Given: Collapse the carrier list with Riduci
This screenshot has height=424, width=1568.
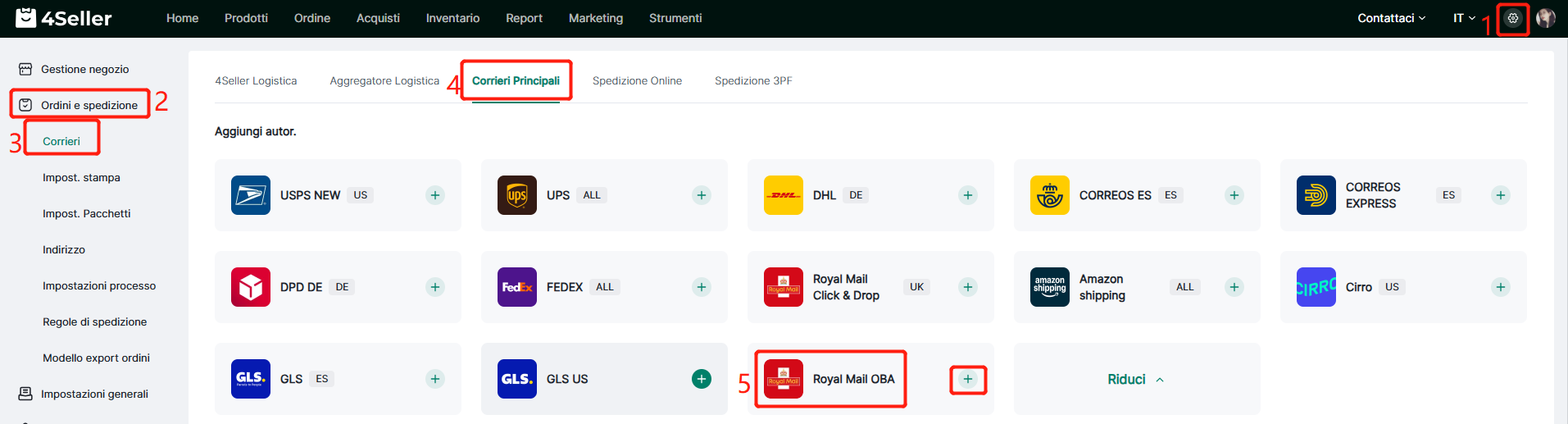Looking at the screenshot, I should [x=1136, y=379].
